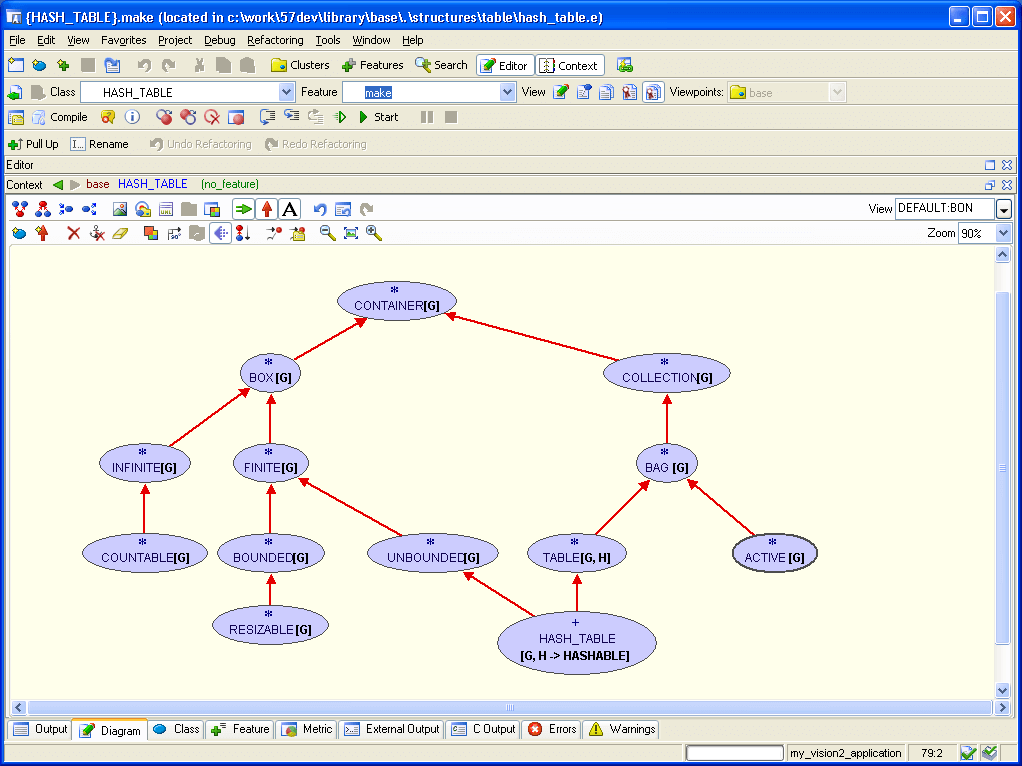Toggle red inheritance link arrow button
Screen dimensions: 1022x766
click(x=266, y=209)
